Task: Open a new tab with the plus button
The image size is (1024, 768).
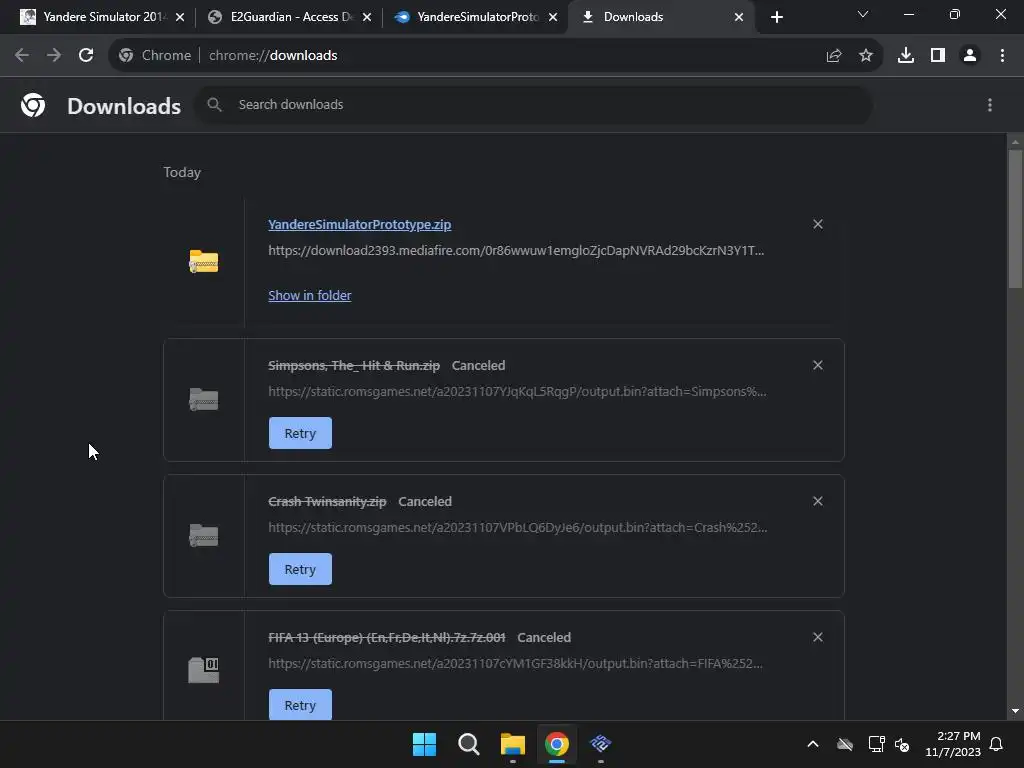Action: (x=776, y=17)
